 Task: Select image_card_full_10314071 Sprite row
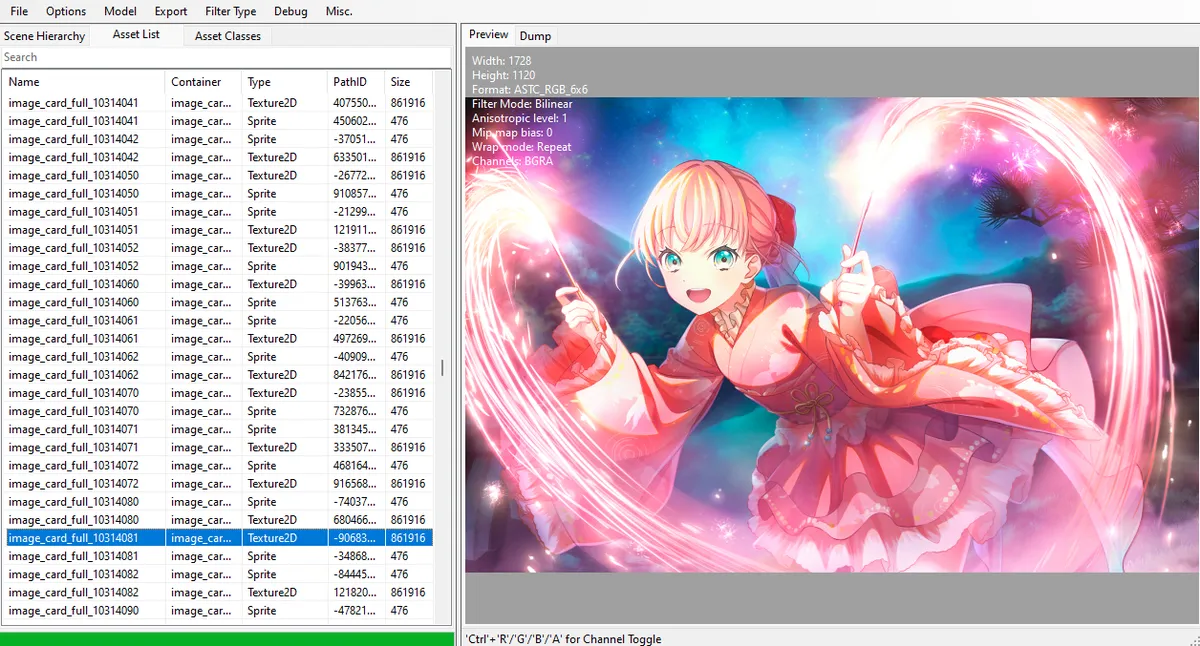pyautogui.click(x=218, y=429)
